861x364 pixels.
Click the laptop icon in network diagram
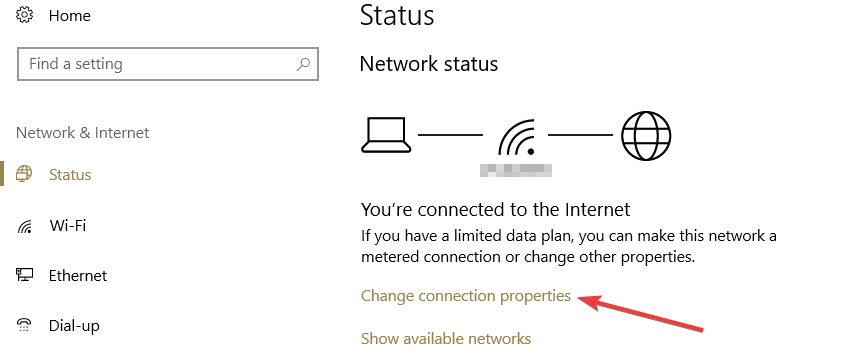click(386, 135)
